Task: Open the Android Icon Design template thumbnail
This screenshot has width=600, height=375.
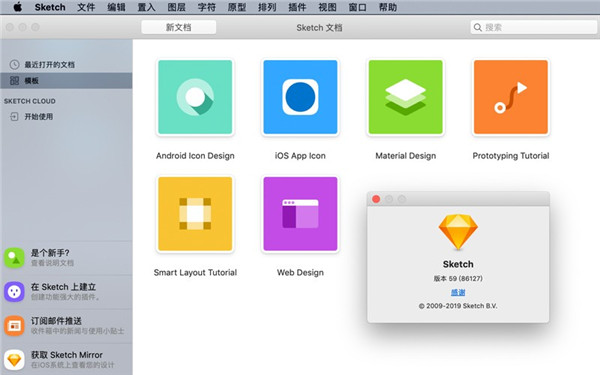Action: click(195, 97)
